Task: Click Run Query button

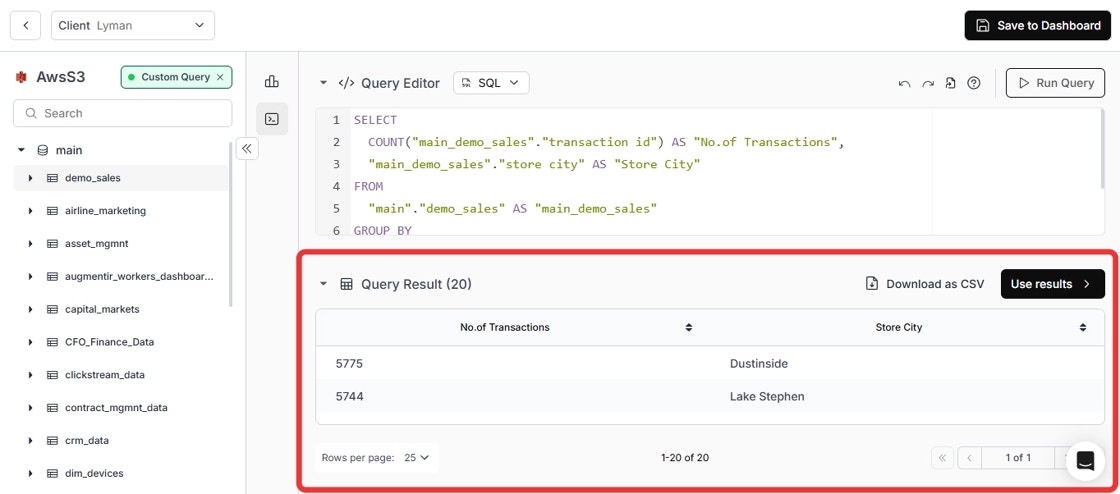Action: tap(1056, 83)
